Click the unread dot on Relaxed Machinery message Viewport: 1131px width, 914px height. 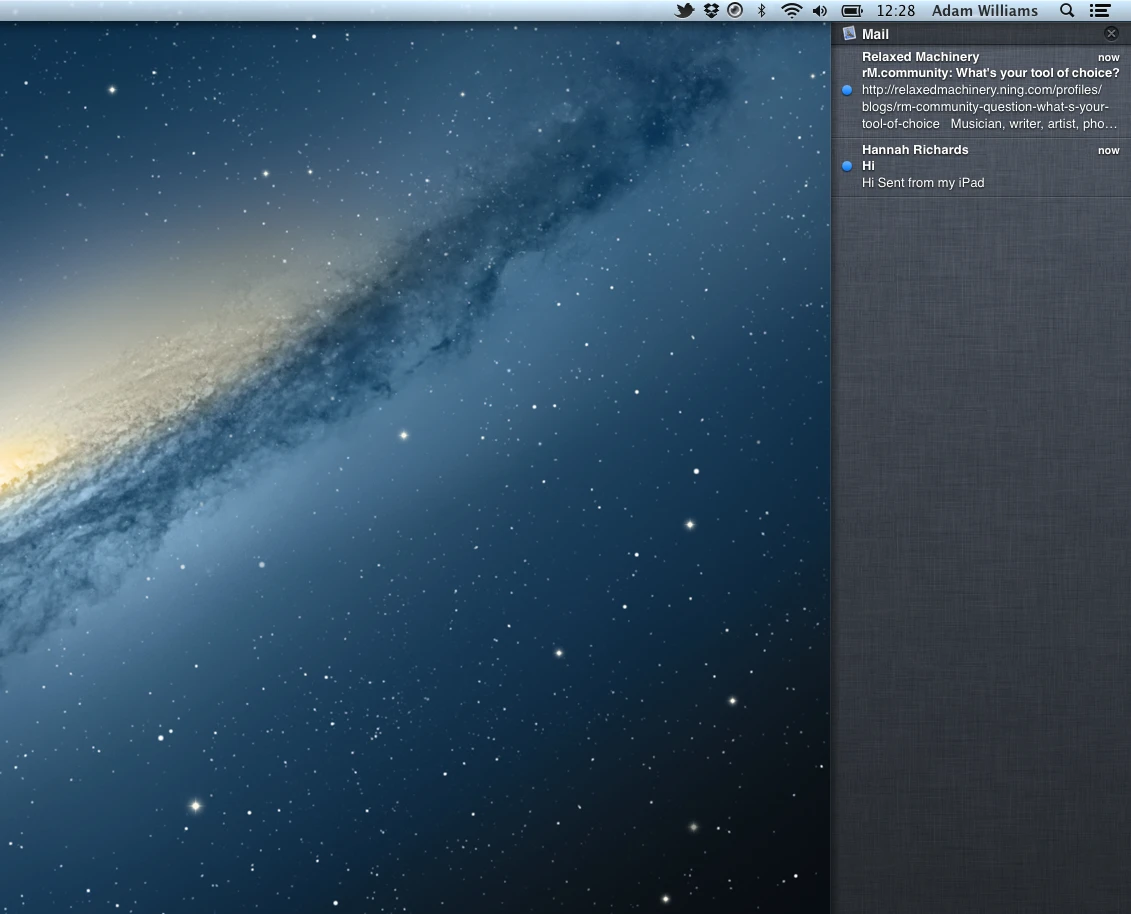[x=848, y=90]
